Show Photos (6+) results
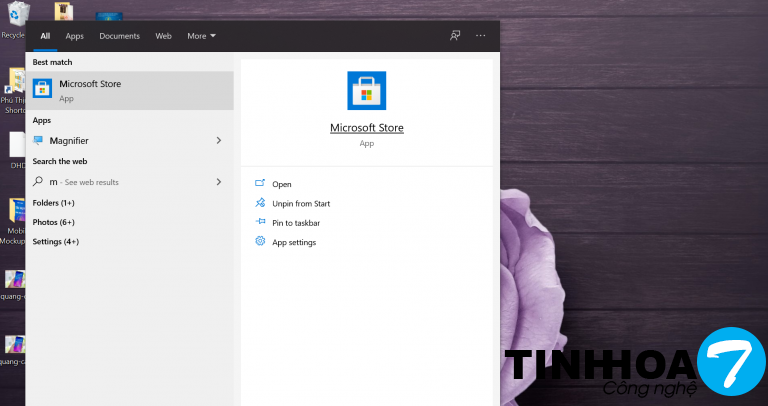This screenshot has height=406, width=768. (54, 222)
